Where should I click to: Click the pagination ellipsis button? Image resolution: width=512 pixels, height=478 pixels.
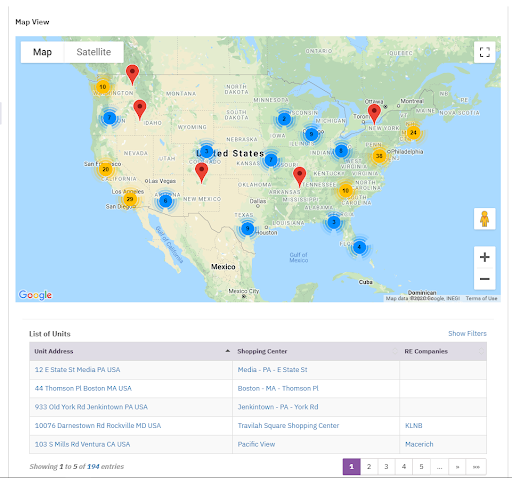pyautogui.click(x=439, y=467)
